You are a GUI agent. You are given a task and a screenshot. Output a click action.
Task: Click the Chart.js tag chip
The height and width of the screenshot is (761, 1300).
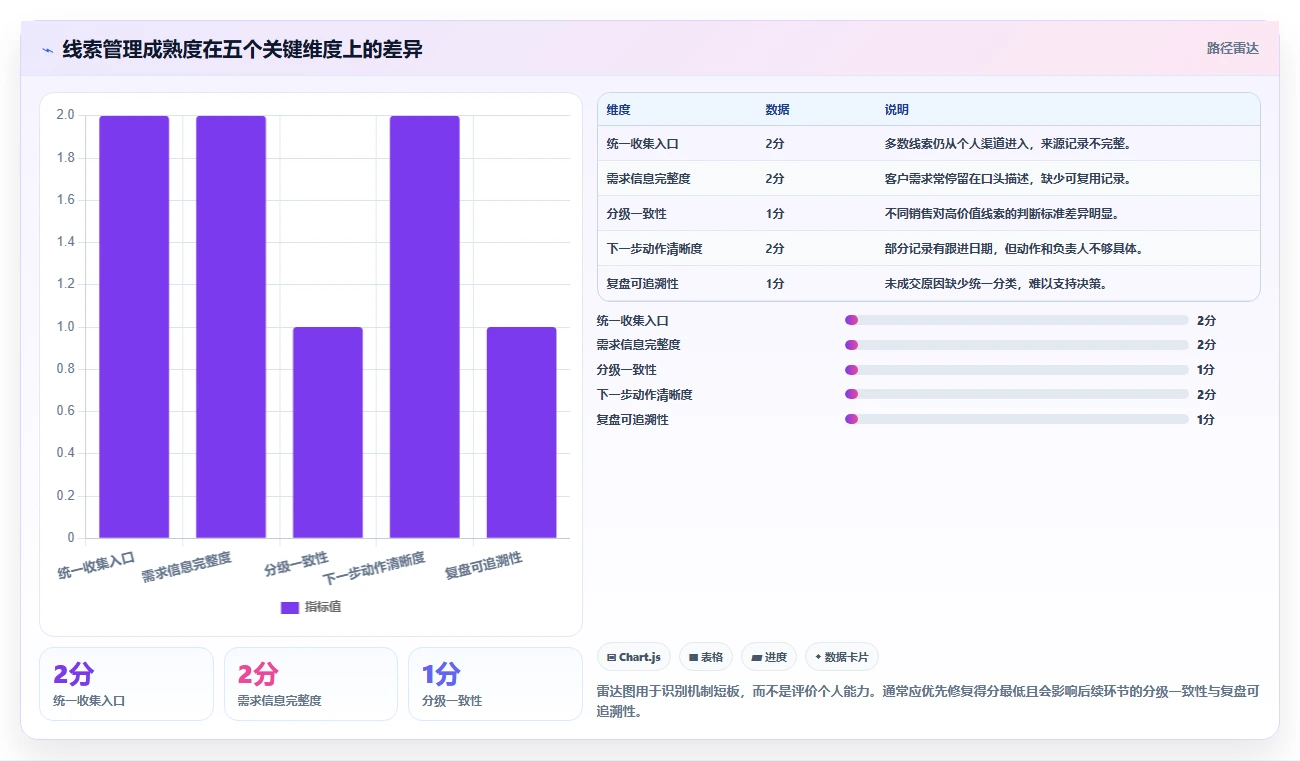click(634, 657)
